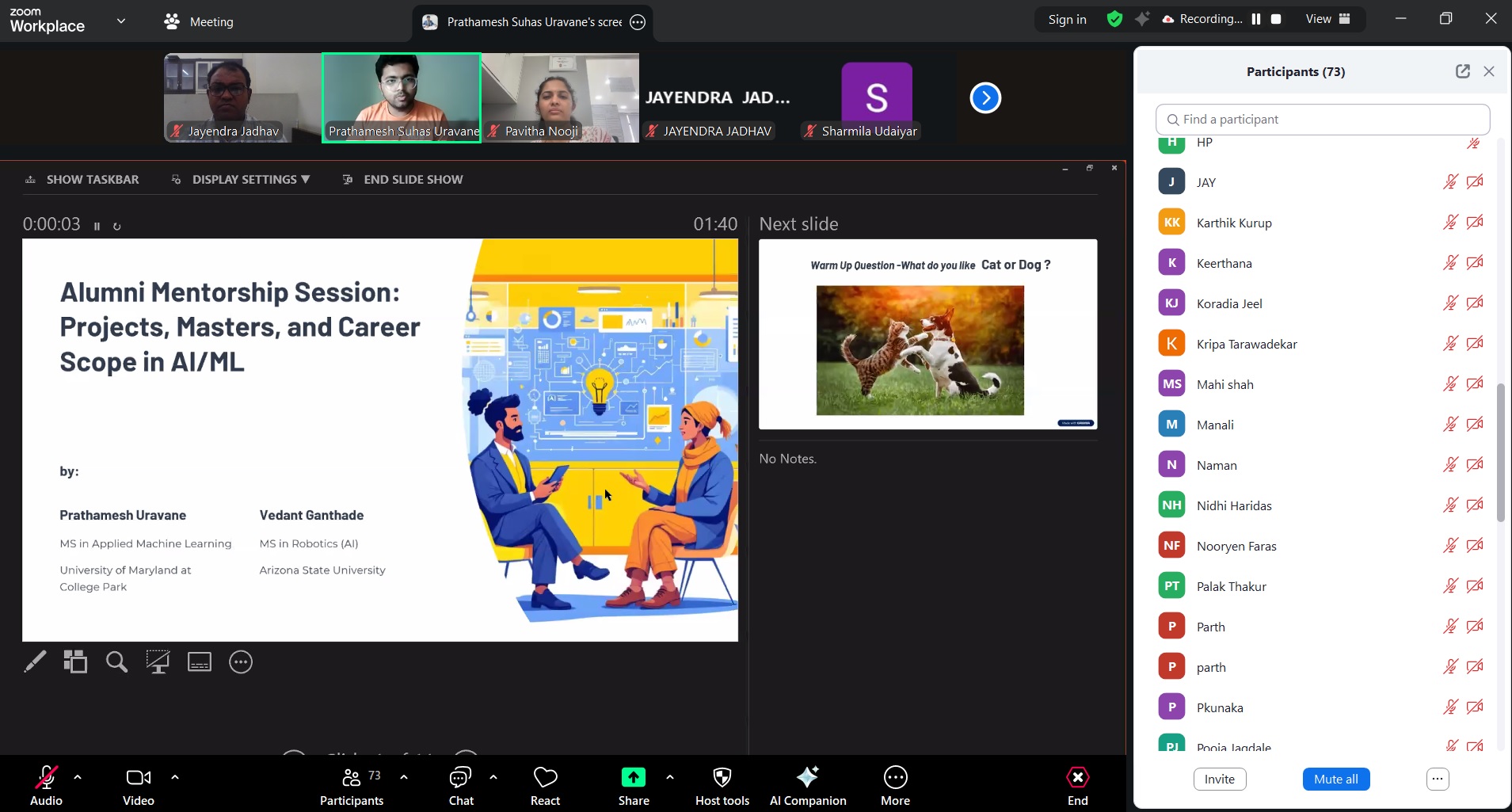Image resolution: width=1512 pixels, height=812 pixels.
Task: Expand the arrow next to Audio
Action: (78, 777)
